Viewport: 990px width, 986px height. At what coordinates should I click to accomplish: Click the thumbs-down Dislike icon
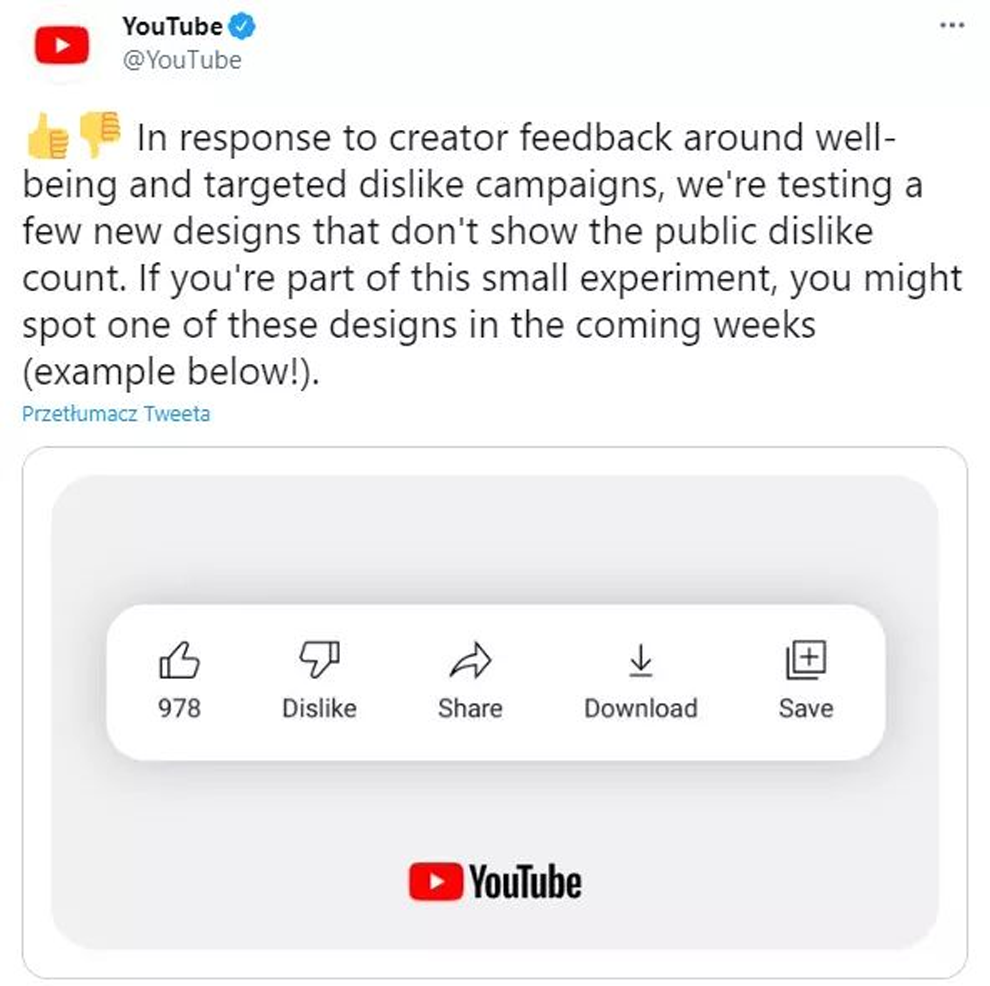(x=319, y=660)
